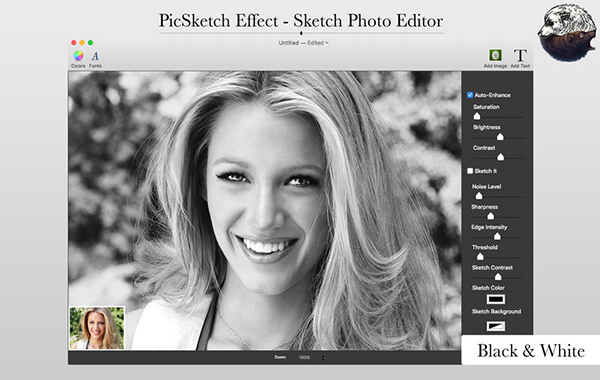
Task: Click the Contrast slider handle
Action: click(x=501, y=157)
